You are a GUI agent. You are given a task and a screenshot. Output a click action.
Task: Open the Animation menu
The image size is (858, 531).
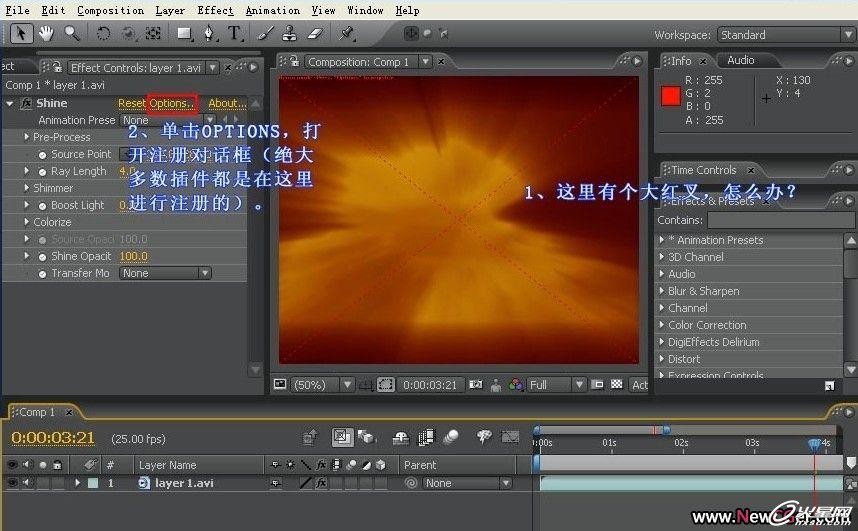(x=273, y=10)
